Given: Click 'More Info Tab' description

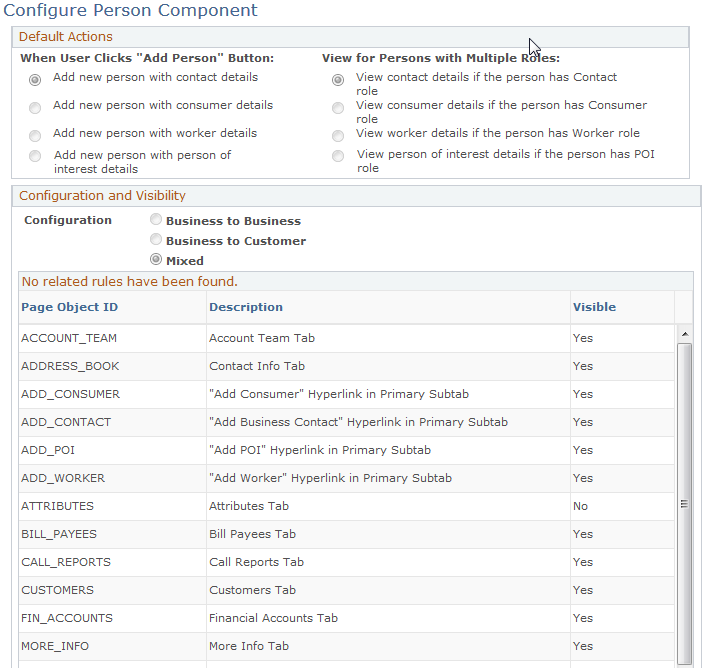Looking at the screenshot, I should tap(249, 646).
